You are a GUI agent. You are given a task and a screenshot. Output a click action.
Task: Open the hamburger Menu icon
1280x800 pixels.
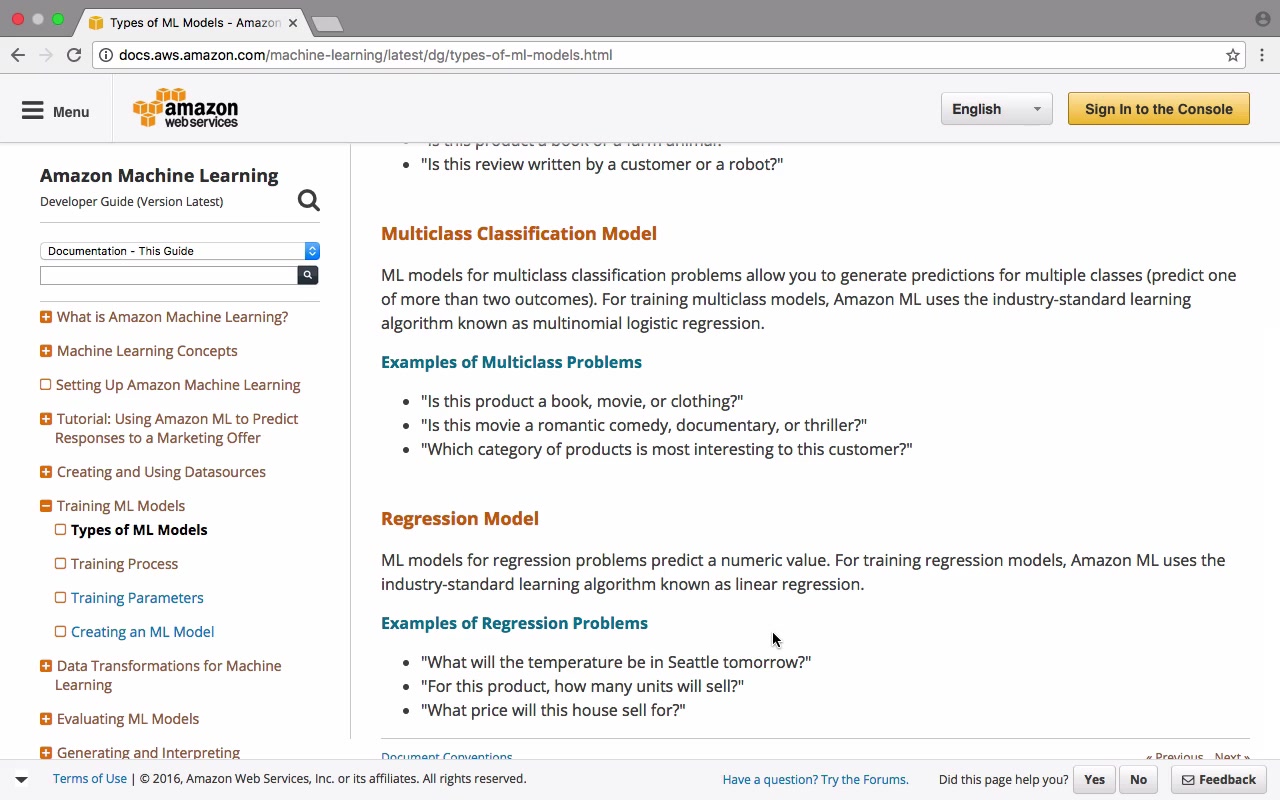click(x=33, y=111)
